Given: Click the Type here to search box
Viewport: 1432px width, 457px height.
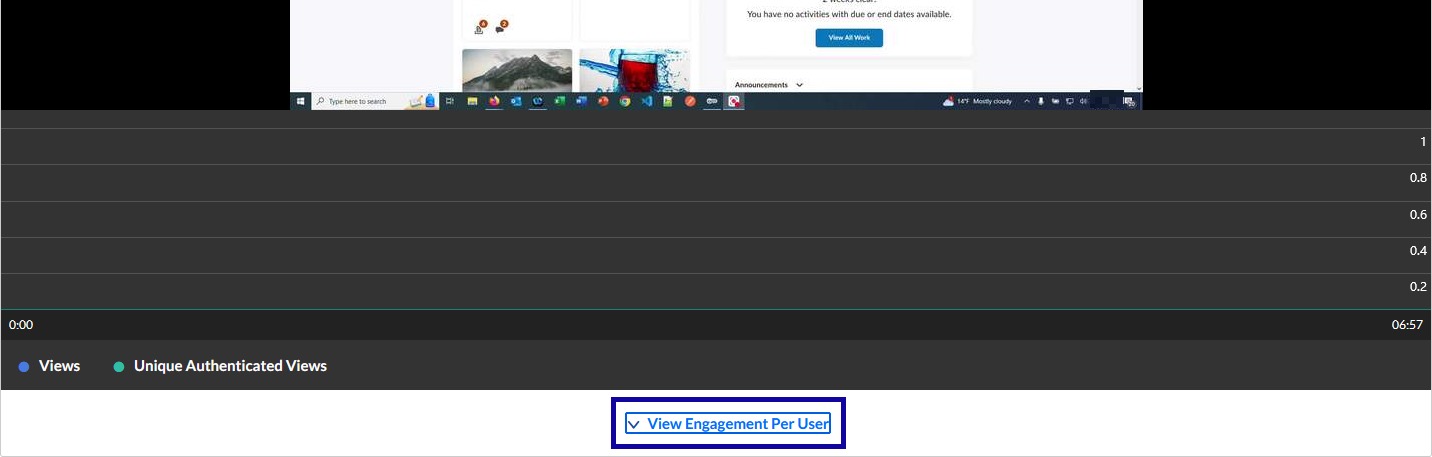Looking at the screenshot, I should [x=375, y=101].
